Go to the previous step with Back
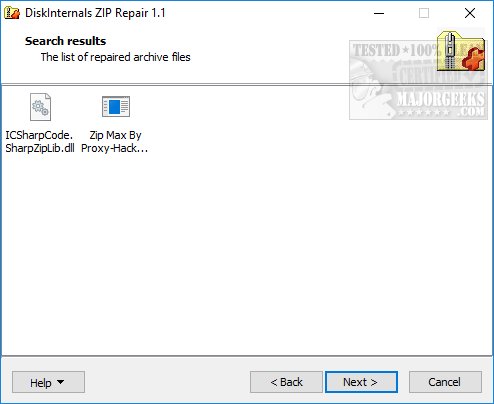The height and width of the screenshot is (404, 494). tap(286, 382)
